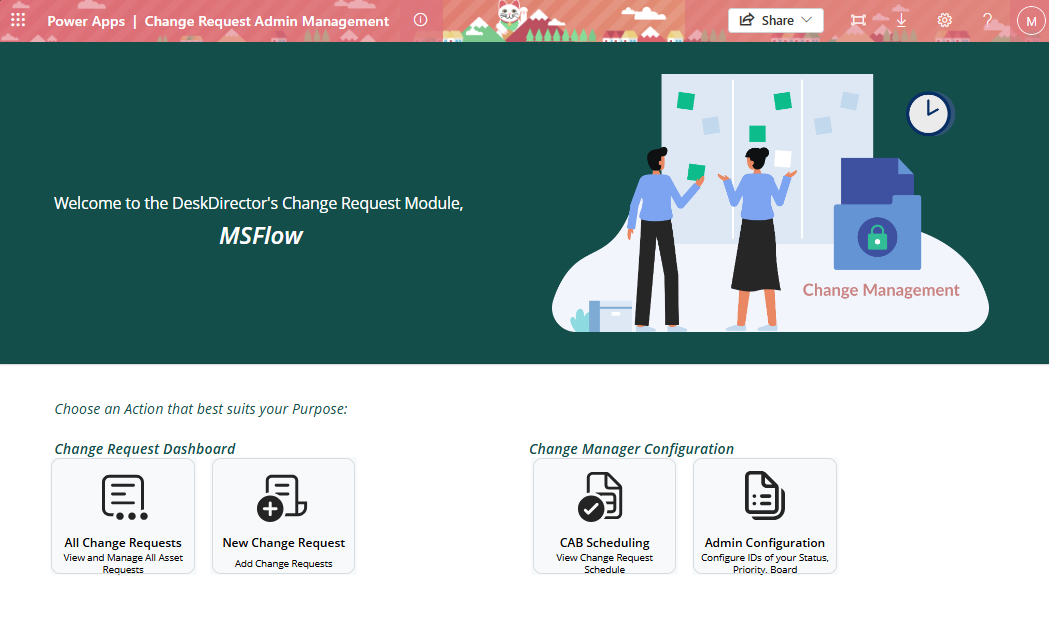Open the All Change Requests card label

pos(123,543)
